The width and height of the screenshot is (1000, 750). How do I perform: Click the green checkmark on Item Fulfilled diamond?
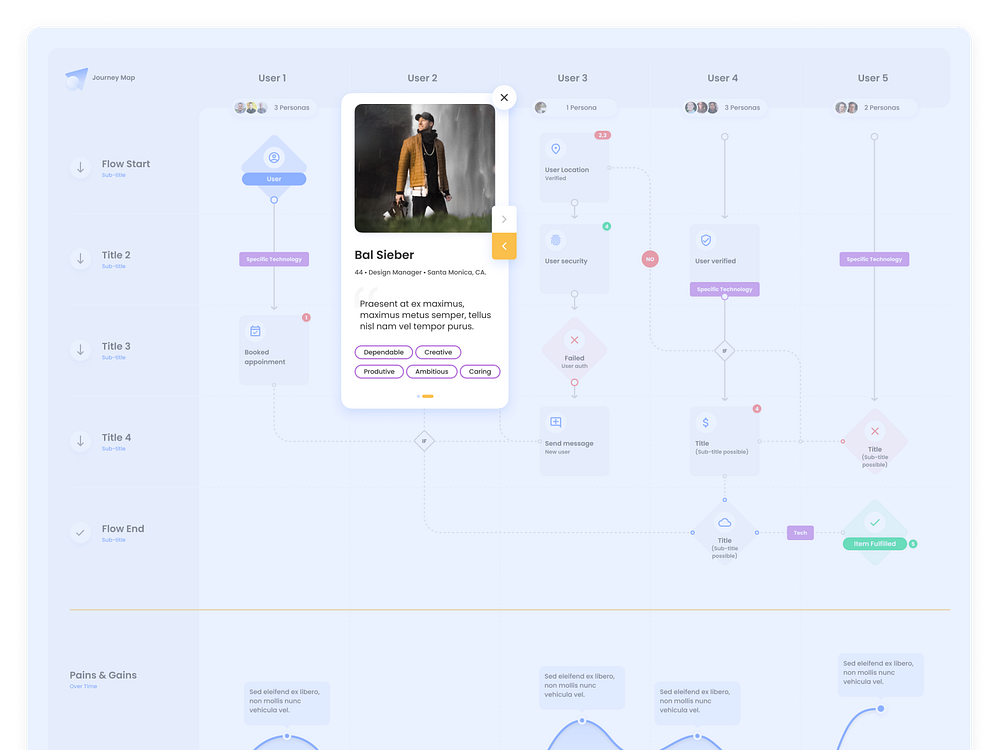pyautogui.click(x=875, y=524)
